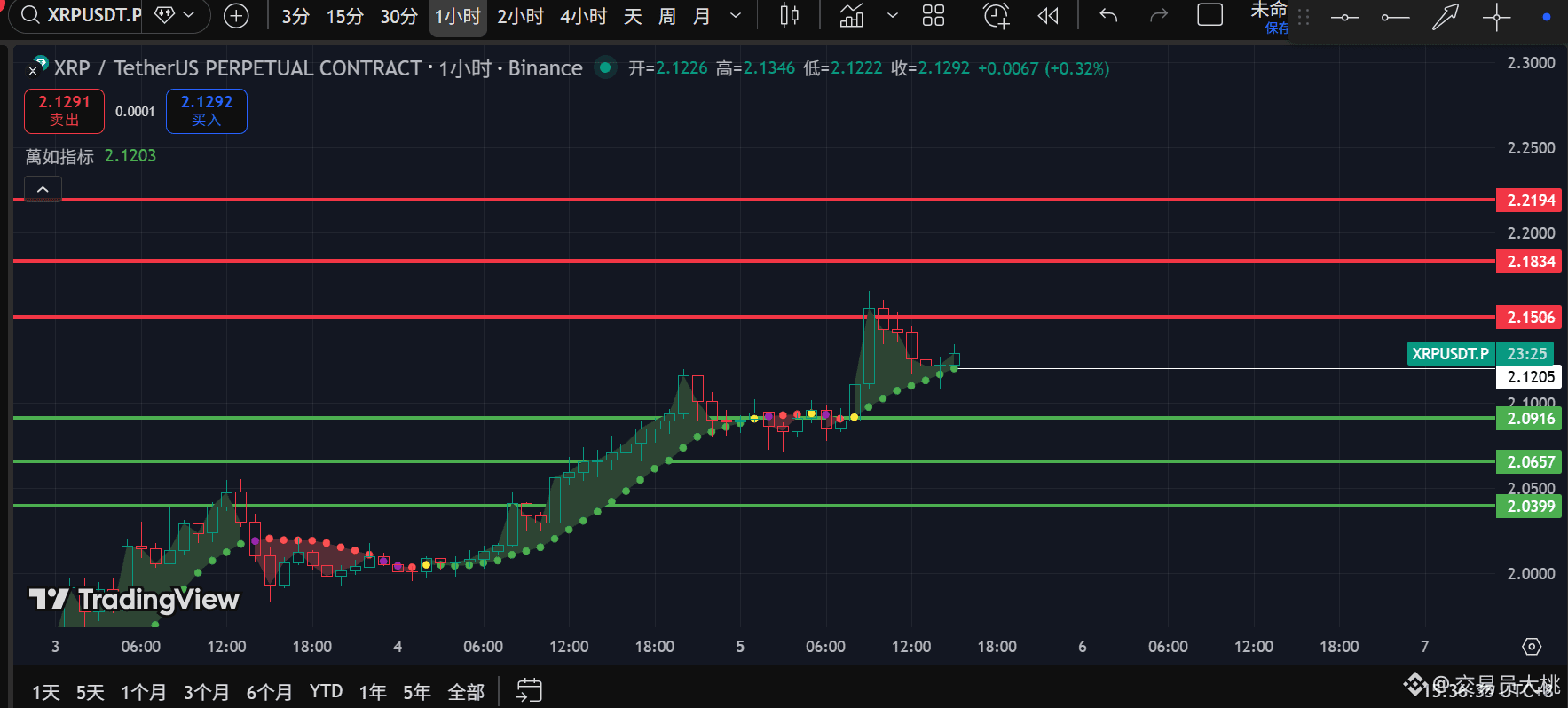Click the XRP symbol logo in legend
Screen dimensions: 1568x708
[x=37, y=67]
